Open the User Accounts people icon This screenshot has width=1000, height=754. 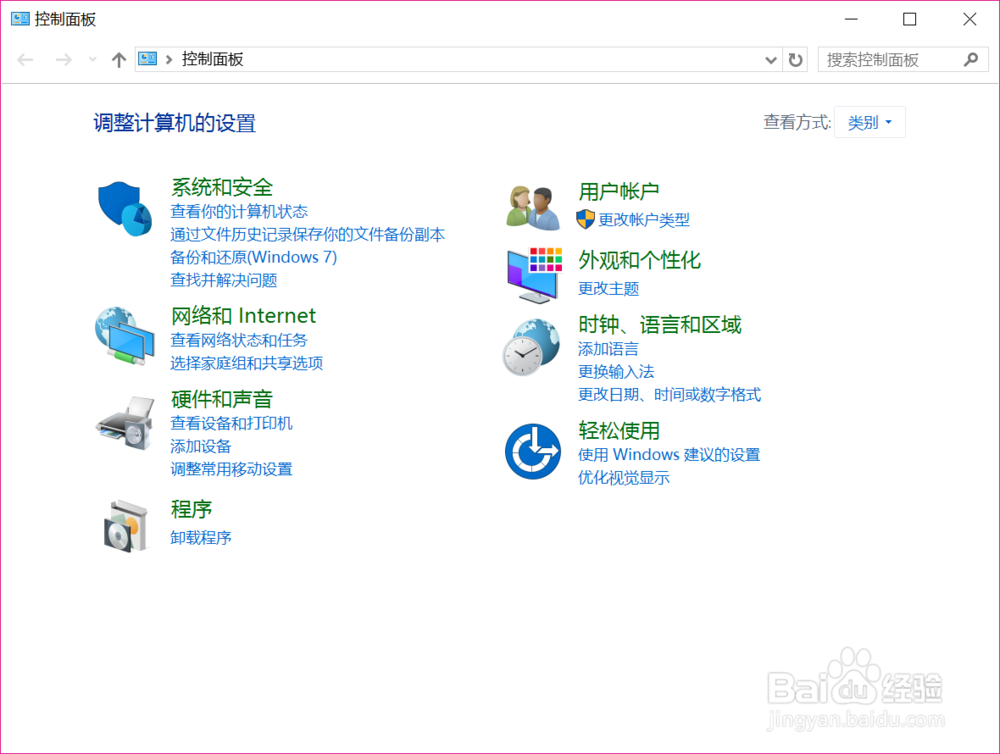pos(533,208)
